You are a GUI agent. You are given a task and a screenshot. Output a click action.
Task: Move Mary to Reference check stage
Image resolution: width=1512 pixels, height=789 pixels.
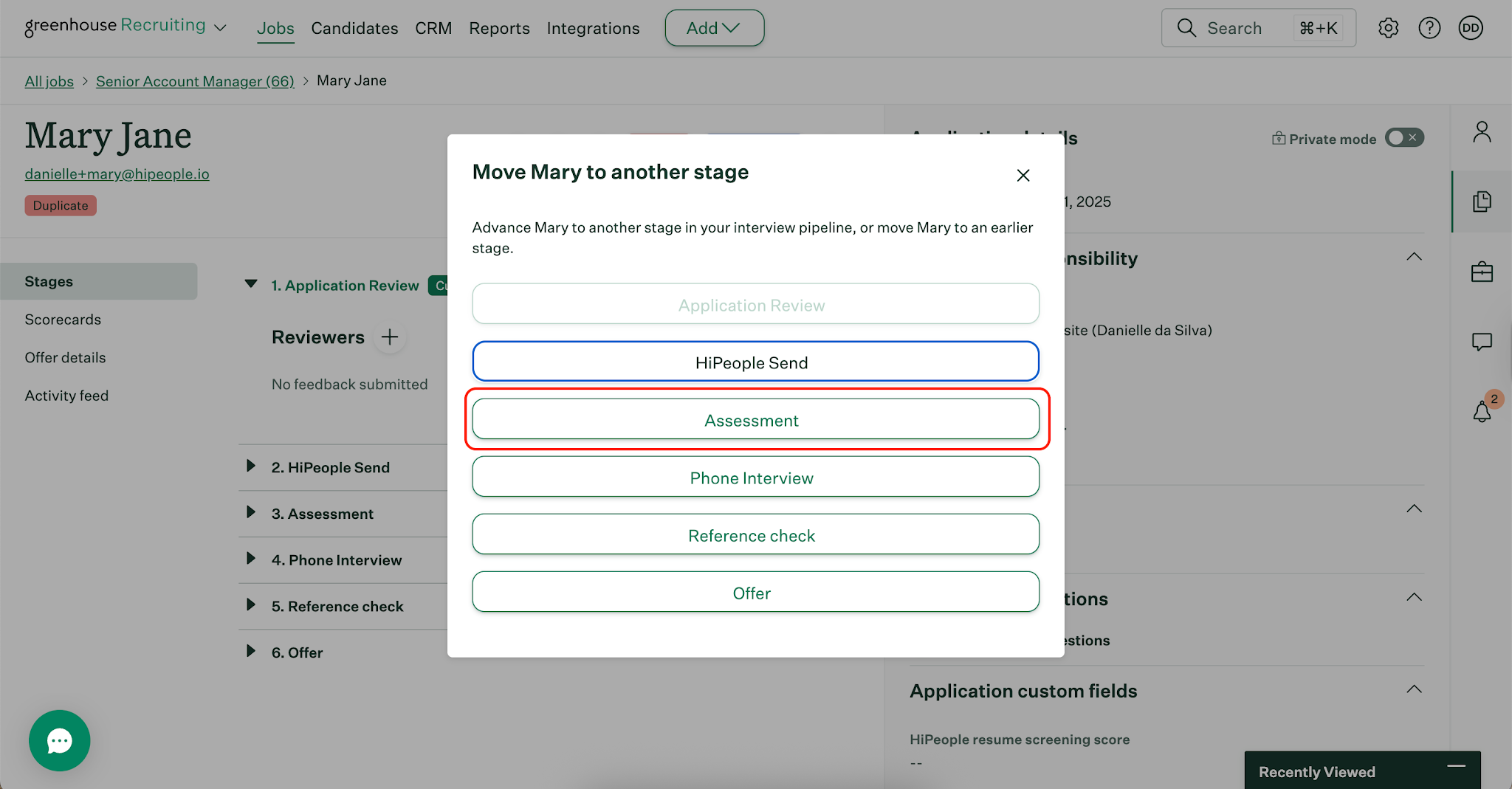(755, 534)
